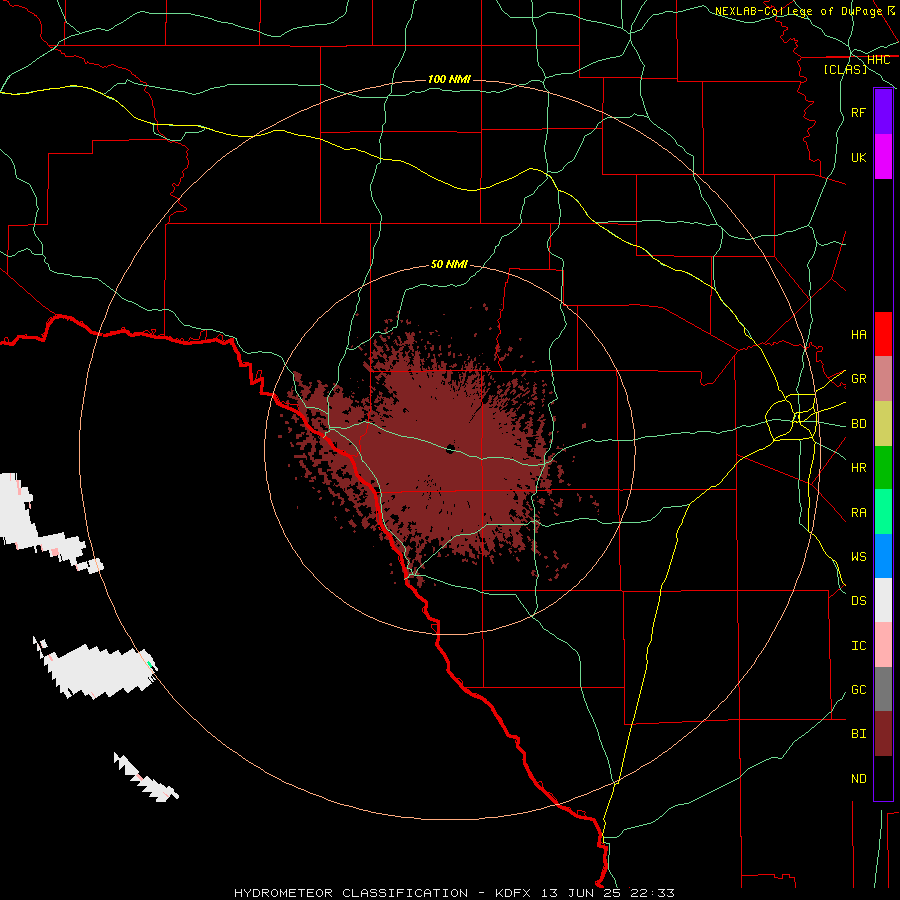Click the ND legend label

point(858,779)
